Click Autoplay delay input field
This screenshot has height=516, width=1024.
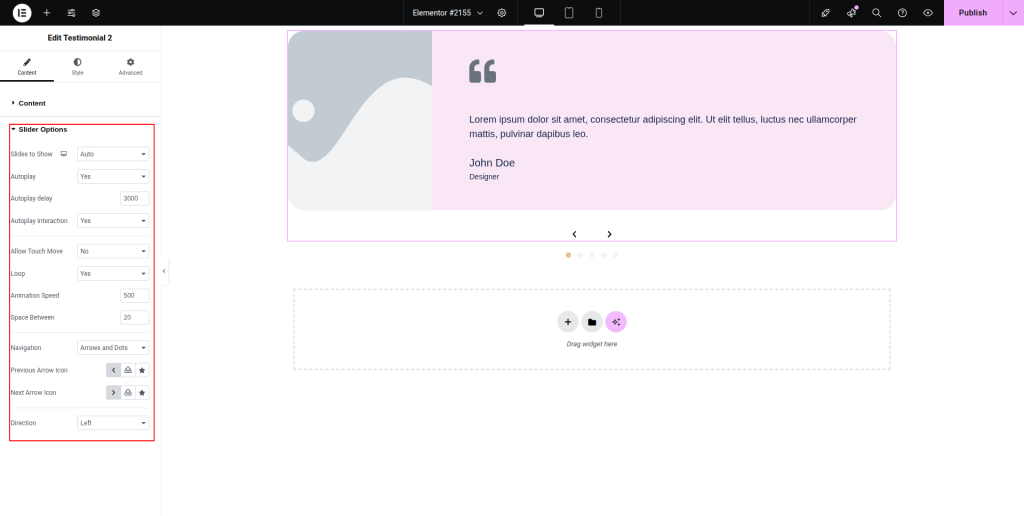click(135, 199)
